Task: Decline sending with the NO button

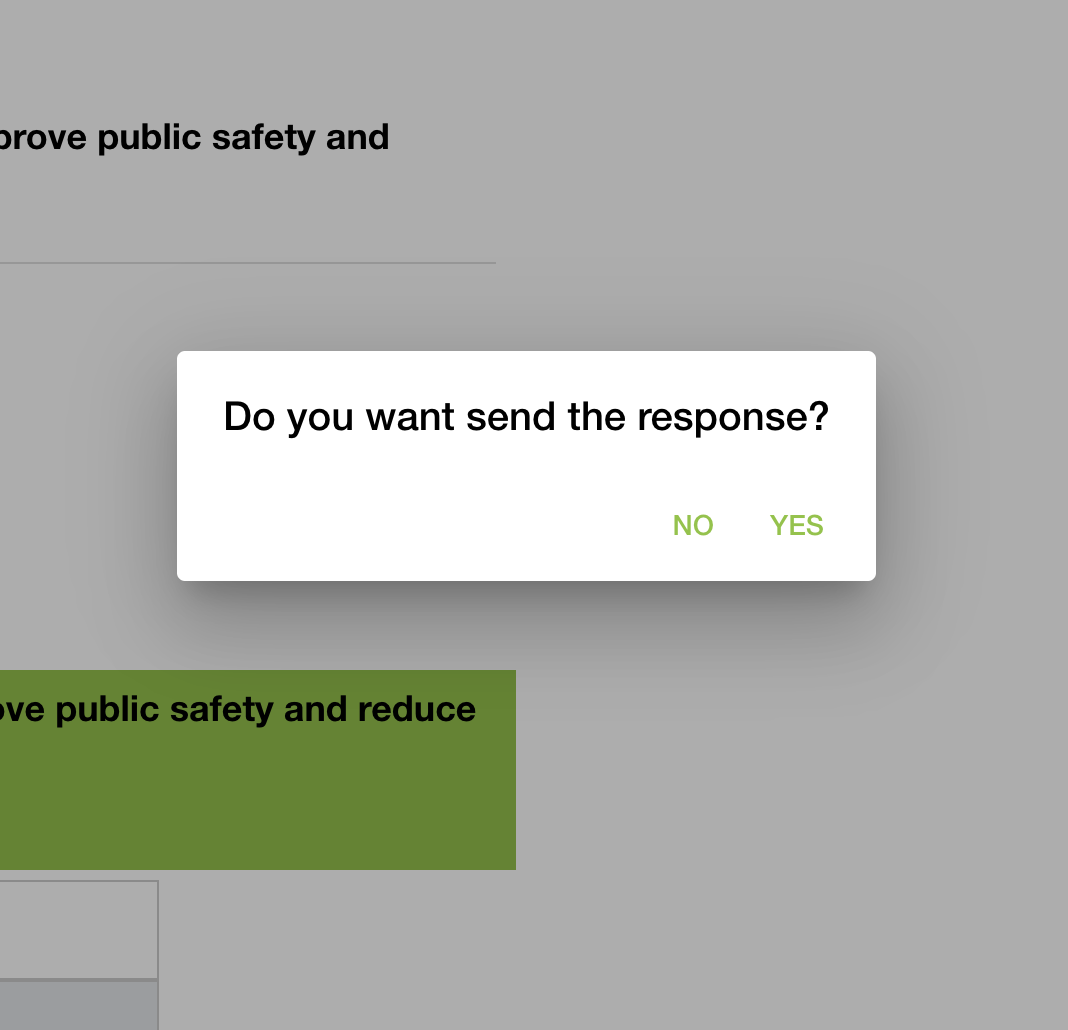Action: 693,525
